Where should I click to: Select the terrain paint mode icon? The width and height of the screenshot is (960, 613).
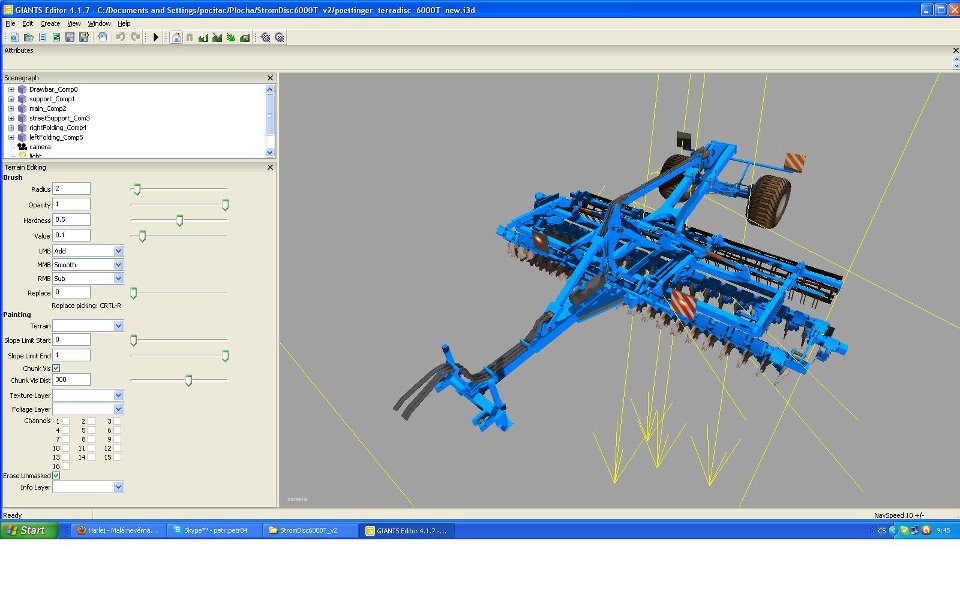pyautogui.click(x=217, y=37)
